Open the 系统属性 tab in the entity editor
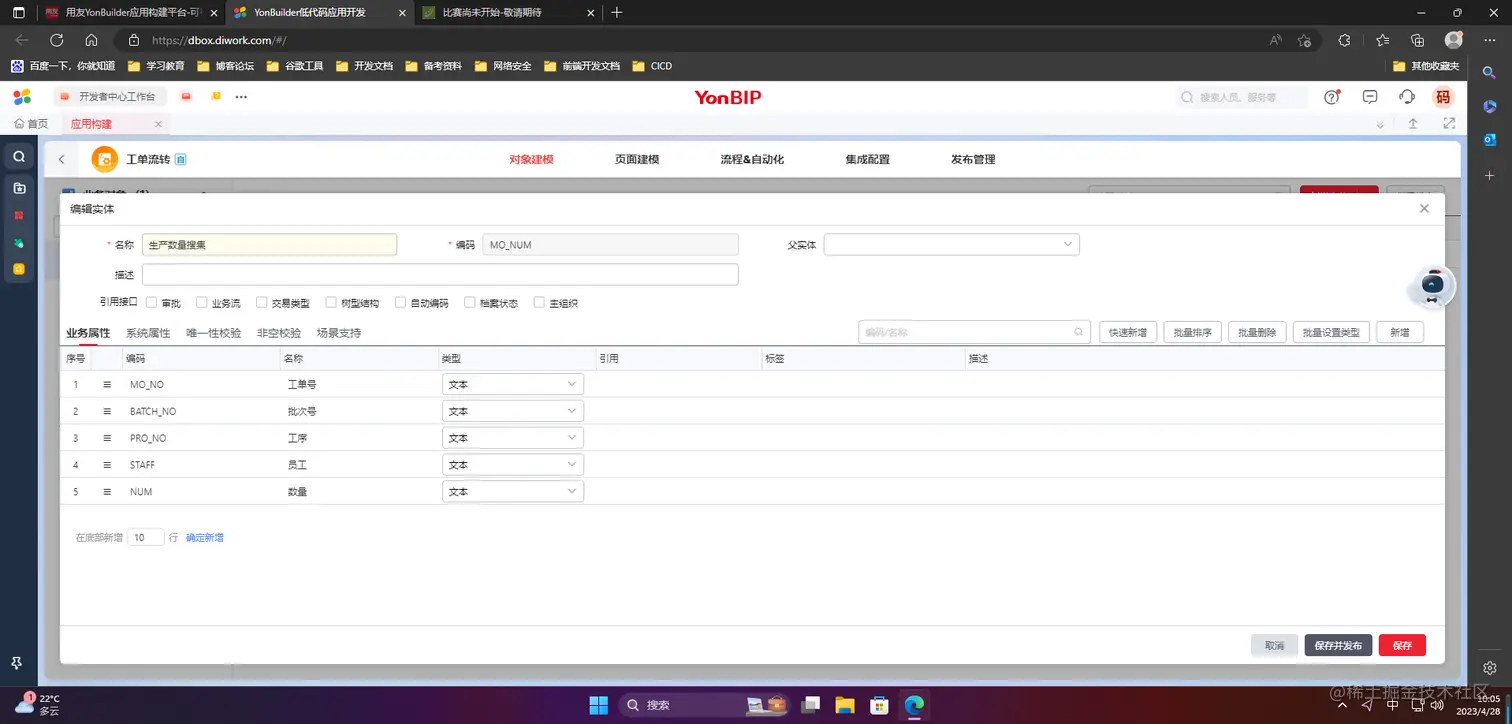 pos(147,332)
